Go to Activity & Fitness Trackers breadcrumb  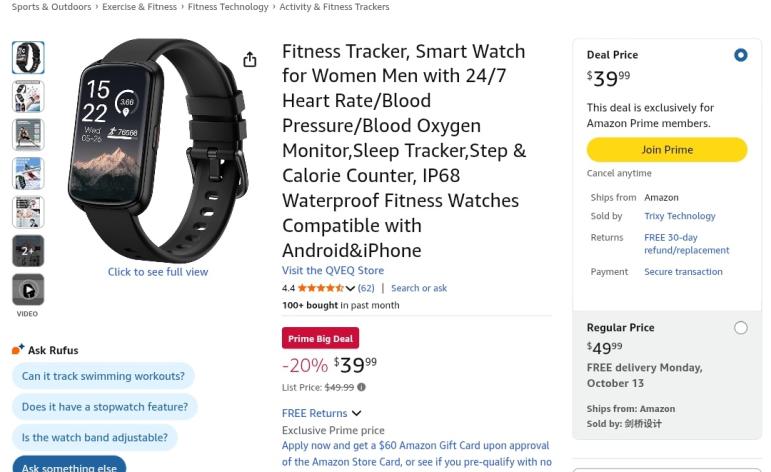tap(334, 7)
